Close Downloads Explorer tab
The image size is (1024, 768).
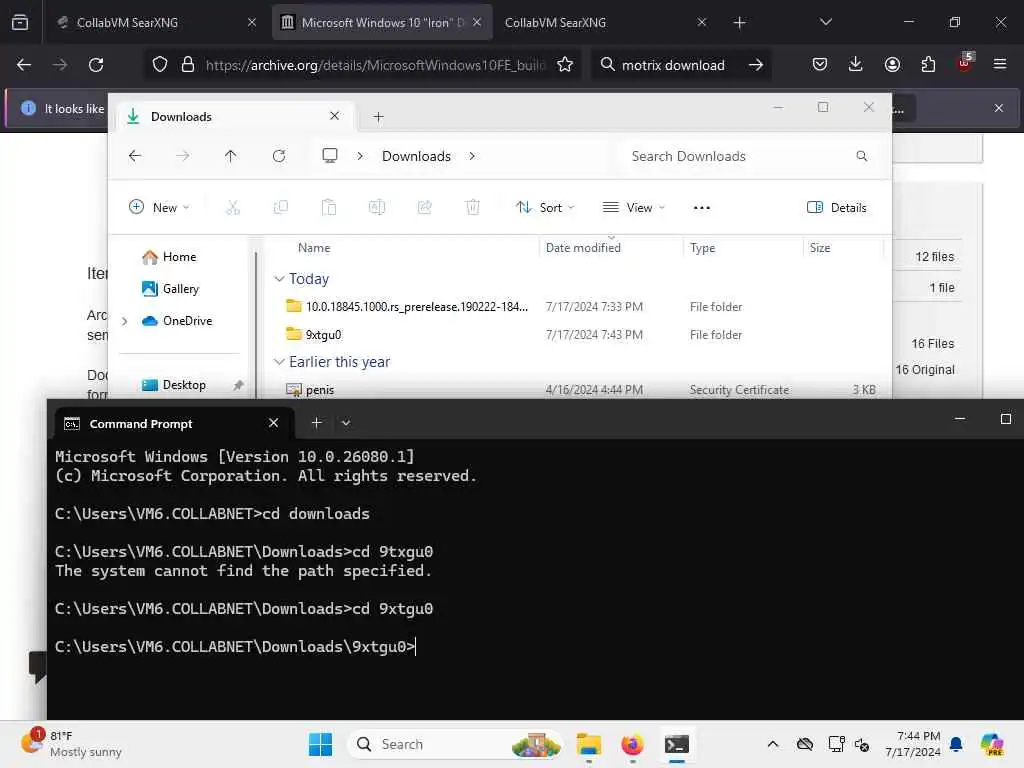pyautogui.click(x=334, y=116)
